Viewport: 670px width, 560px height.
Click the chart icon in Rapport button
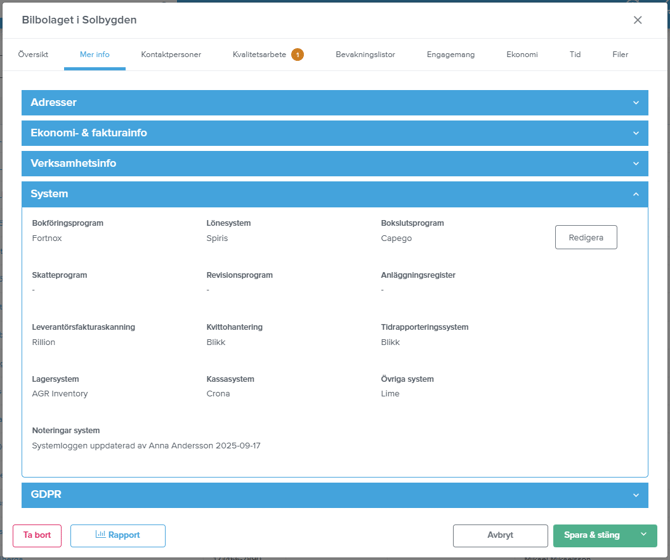tap(100, 534)
